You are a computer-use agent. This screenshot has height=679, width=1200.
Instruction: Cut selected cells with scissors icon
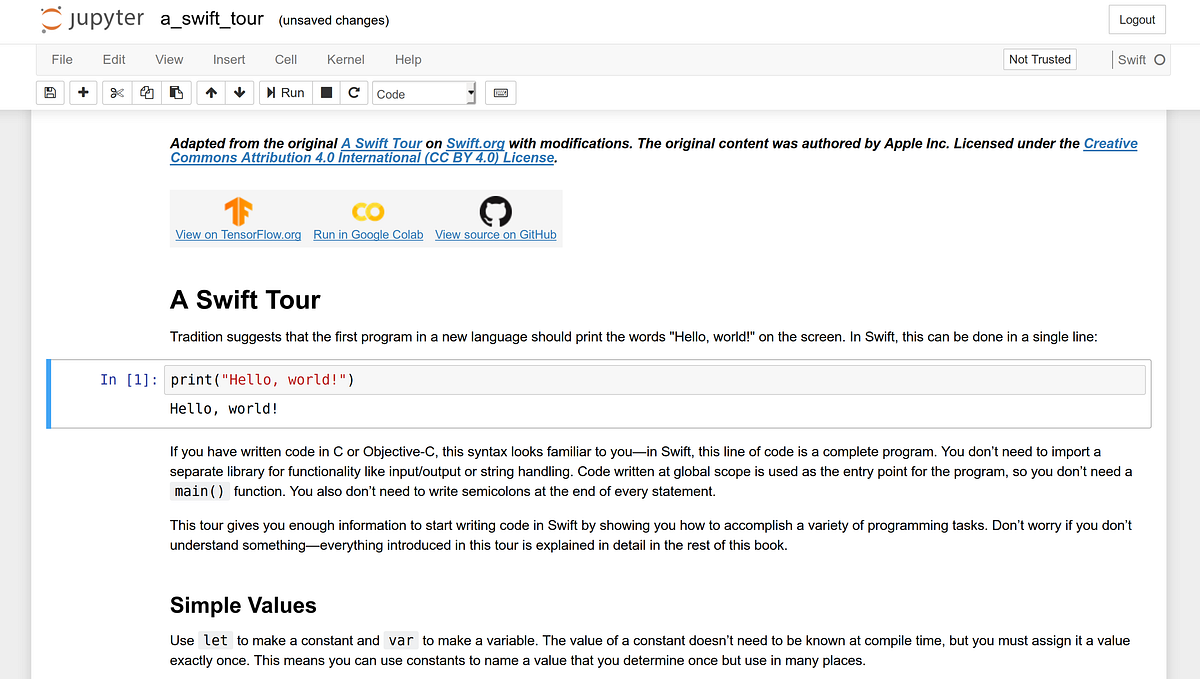click(116, 92)
